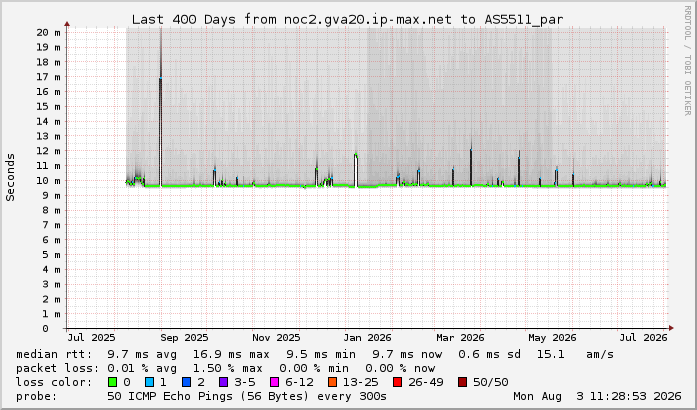Click the purple 3-5 loss swatch
The width and height of the screenshot is (697, 410).
click(223, 382)
